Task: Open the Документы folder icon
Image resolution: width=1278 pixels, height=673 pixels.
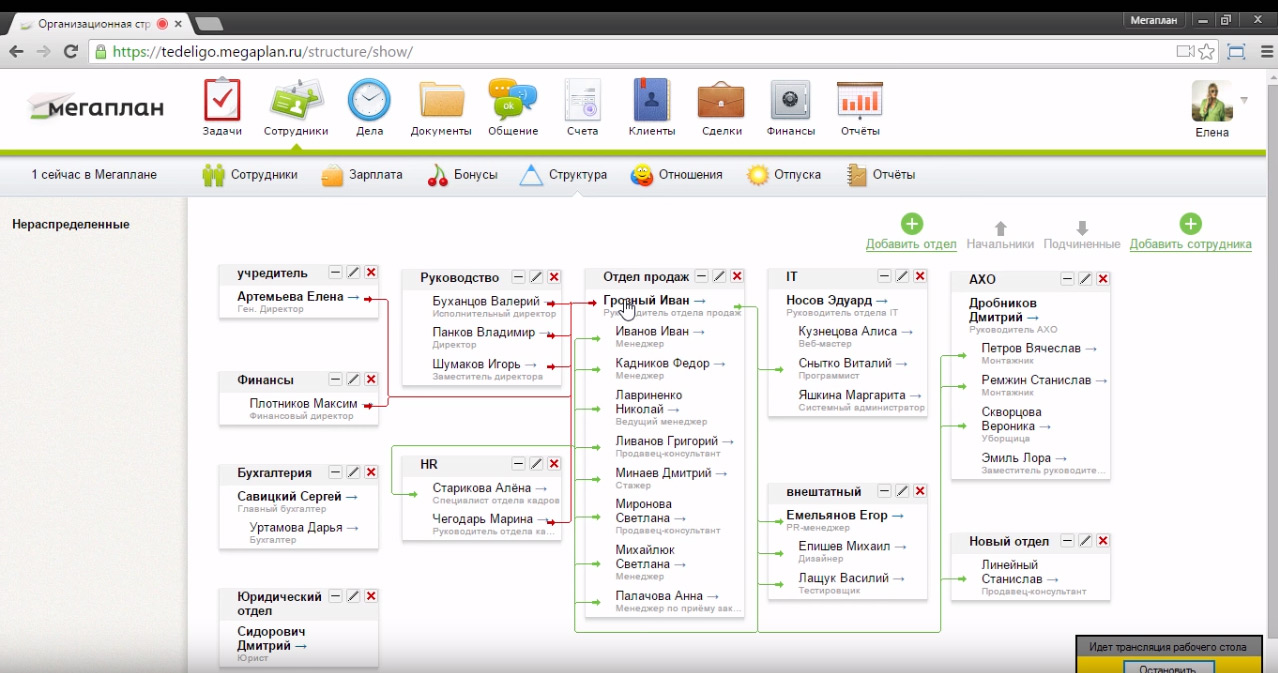Action: pos(441,101)
